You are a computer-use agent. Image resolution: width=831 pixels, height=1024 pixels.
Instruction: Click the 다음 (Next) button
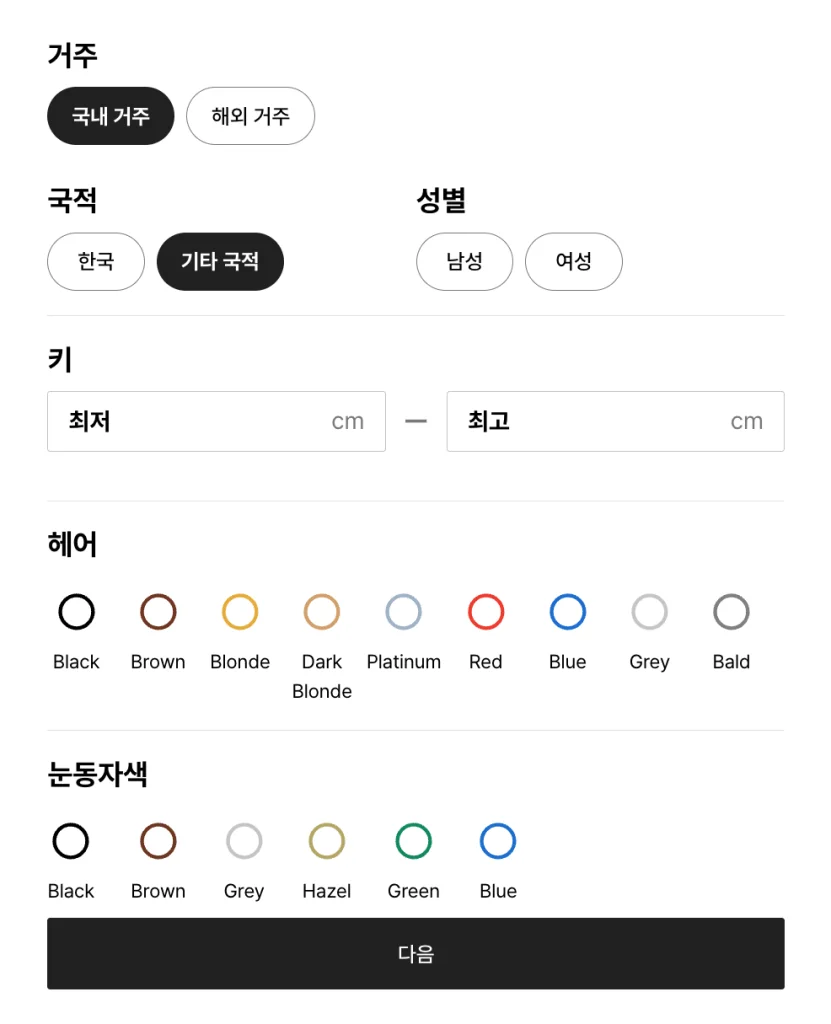[x=415, y=953]
